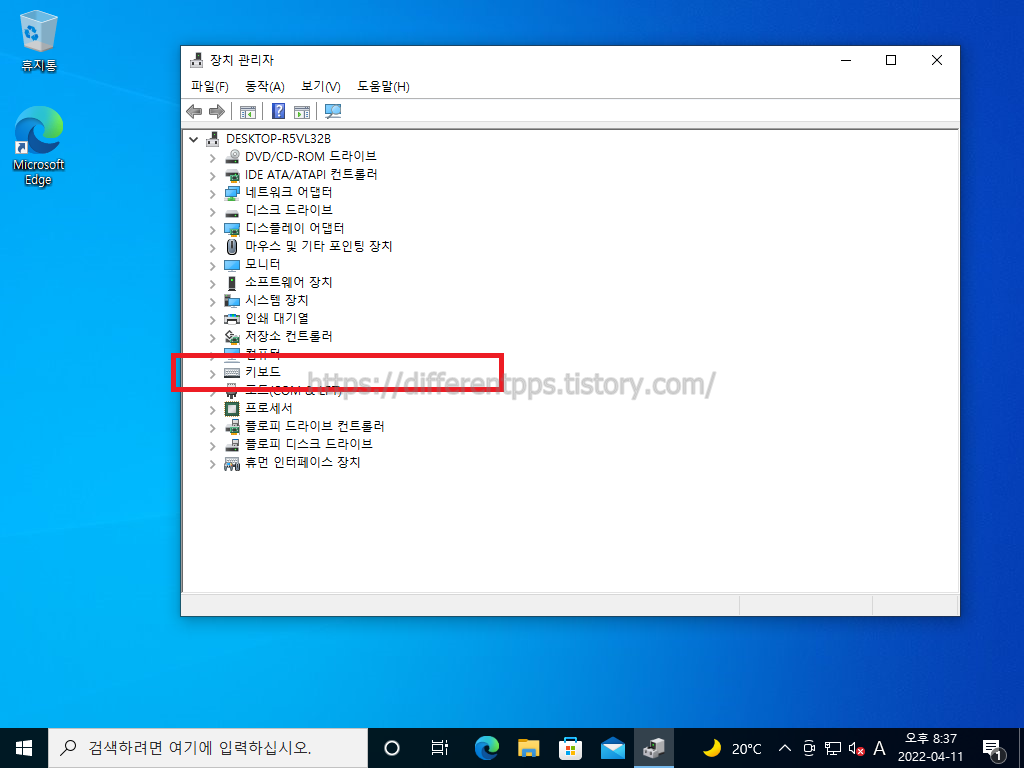
Task: Expand the 휴먼 인터페이스 장치 node chevron
Action: pos(212,464)
